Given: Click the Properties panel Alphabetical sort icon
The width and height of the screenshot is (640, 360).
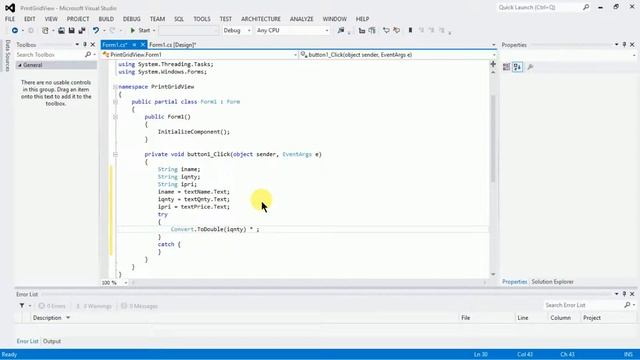Looking at the screenshot, I should 518,67.
